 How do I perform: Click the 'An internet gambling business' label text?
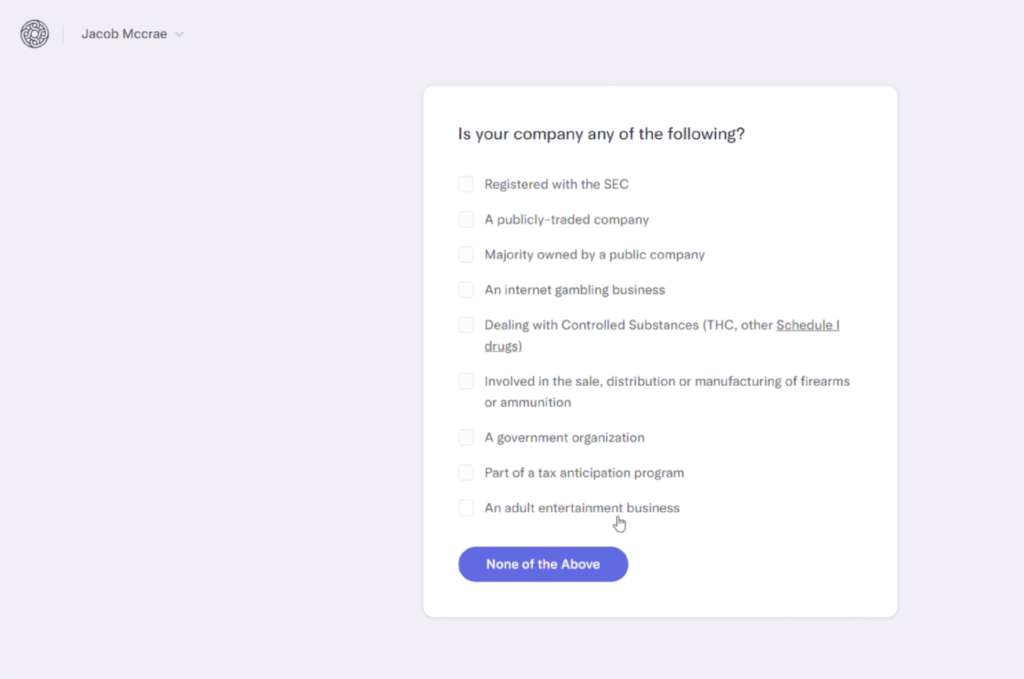(x=574, y=290)
